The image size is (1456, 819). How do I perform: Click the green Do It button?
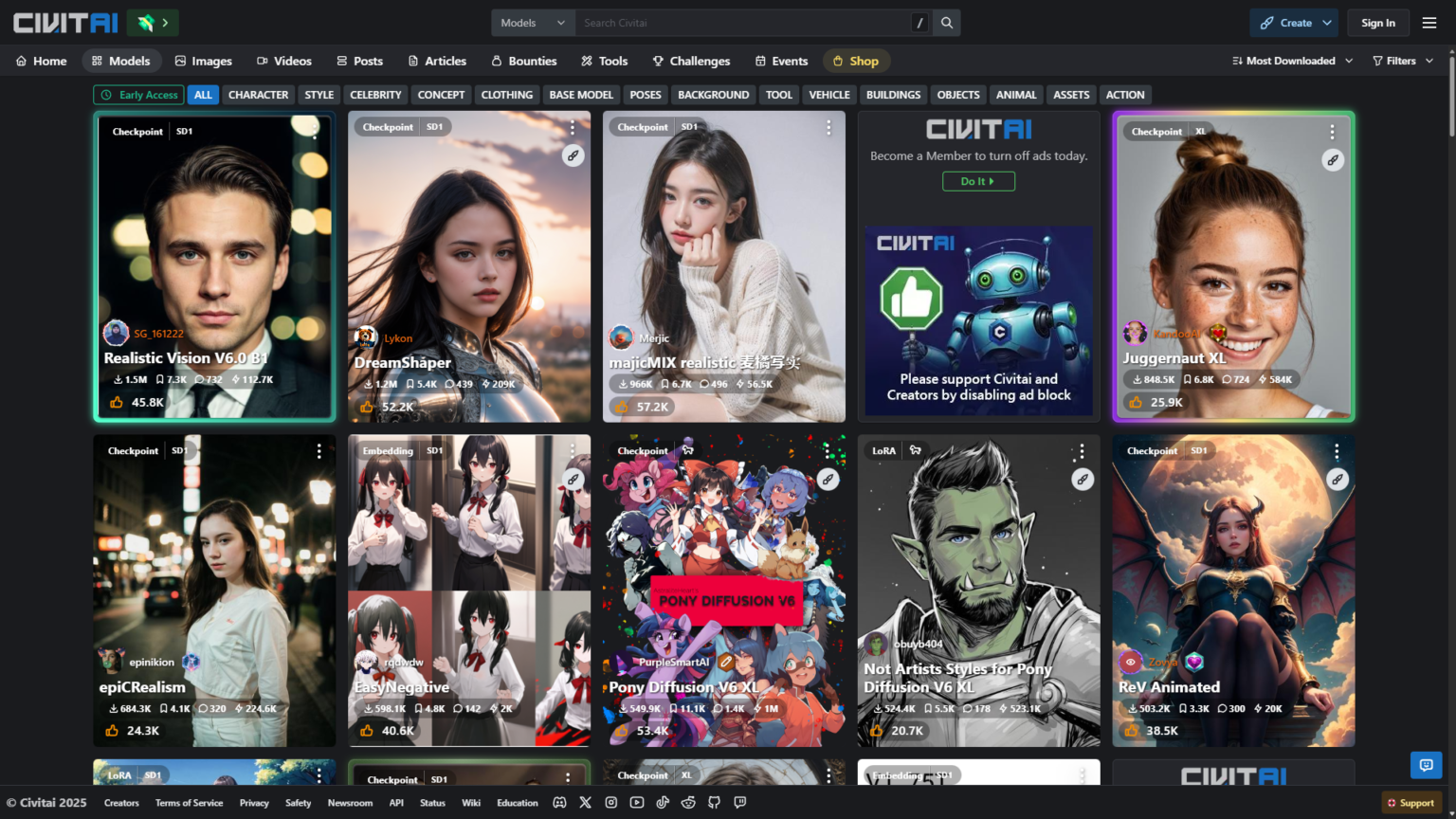click(x=978, y=181)
